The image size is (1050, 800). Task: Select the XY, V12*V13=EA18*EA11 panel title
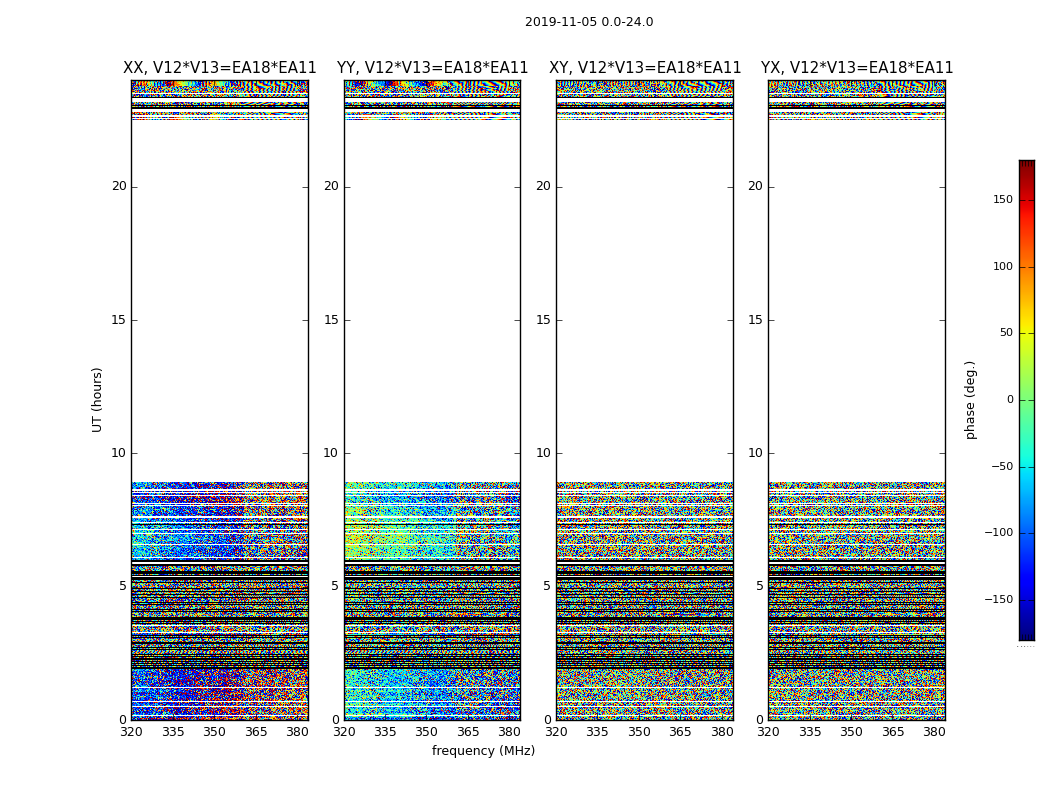coord(645,68)
